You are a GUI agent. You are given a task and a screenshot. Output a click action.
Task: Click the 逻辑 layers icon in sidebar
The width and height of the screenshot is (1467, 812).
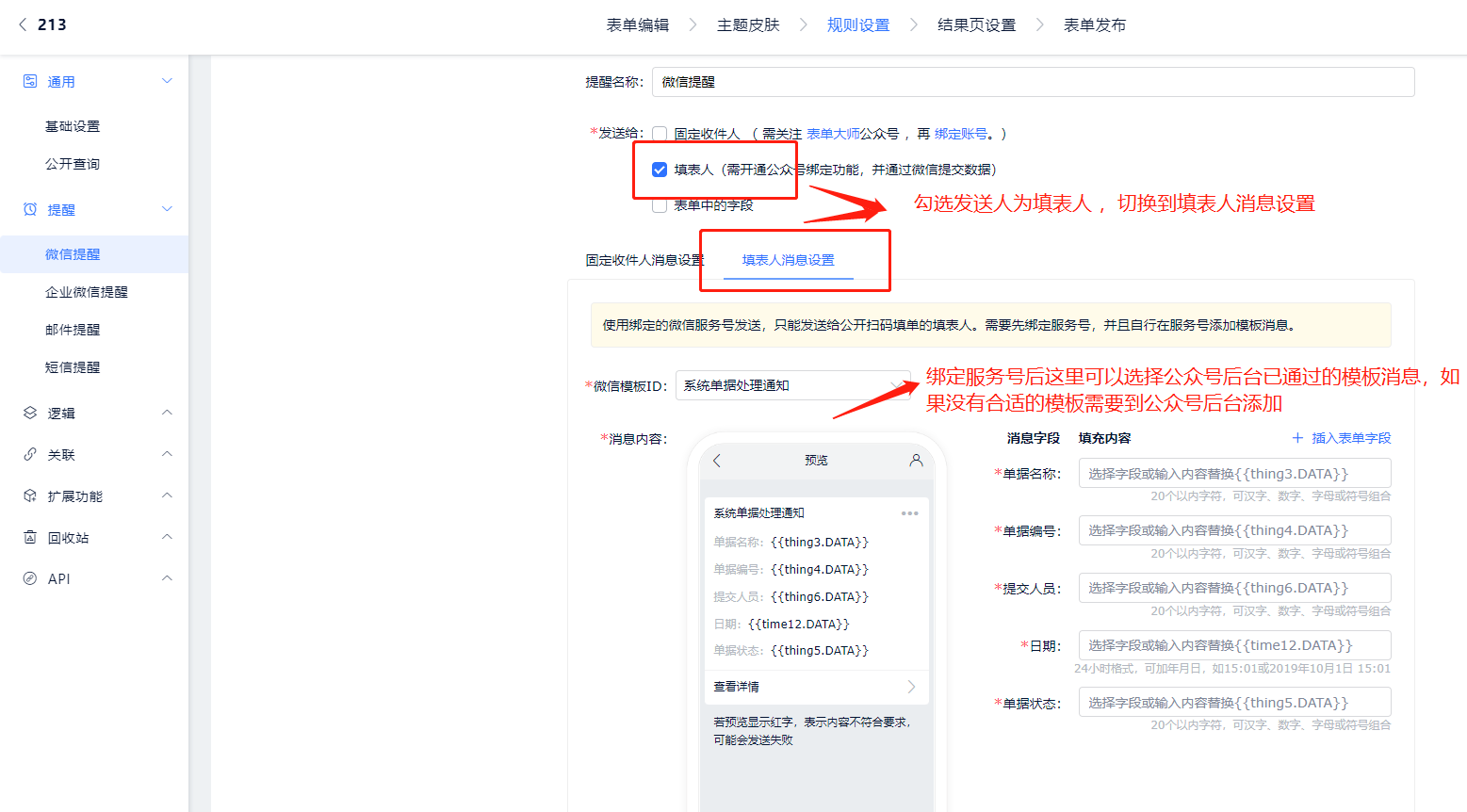(30, 413)
